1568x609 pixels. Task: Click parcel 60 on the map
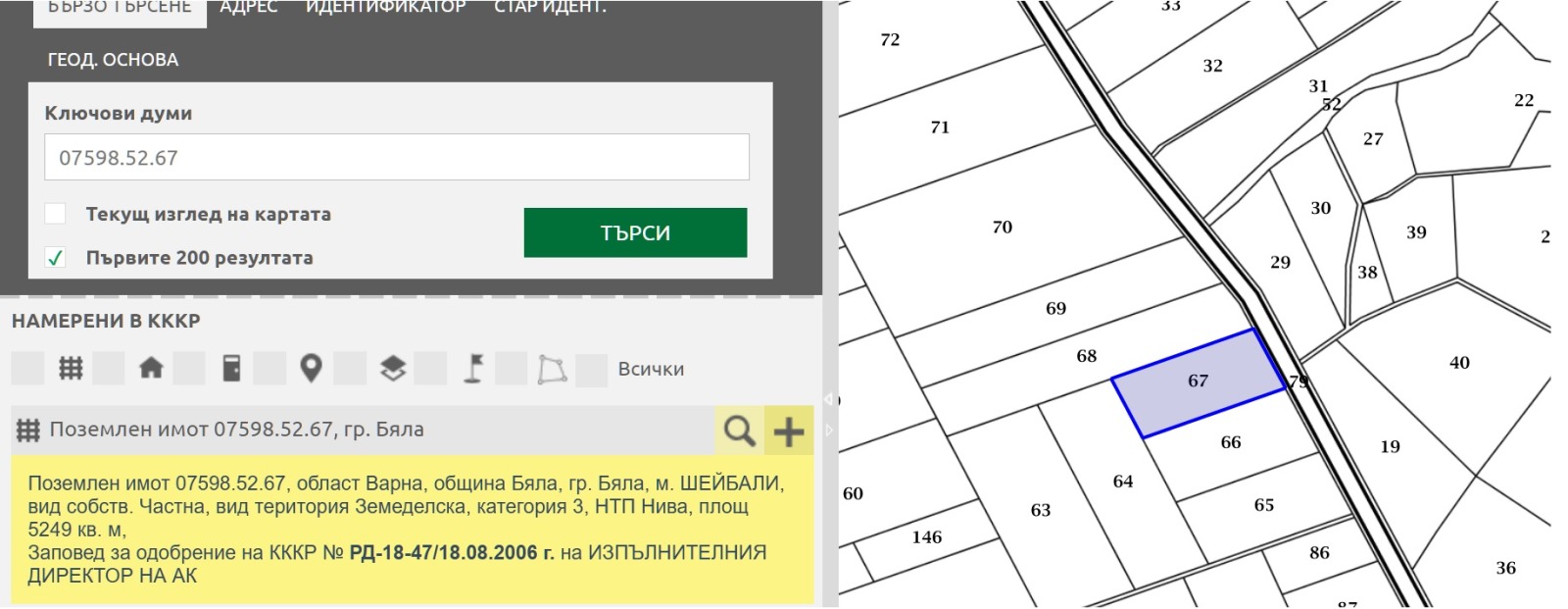[853, 494]
